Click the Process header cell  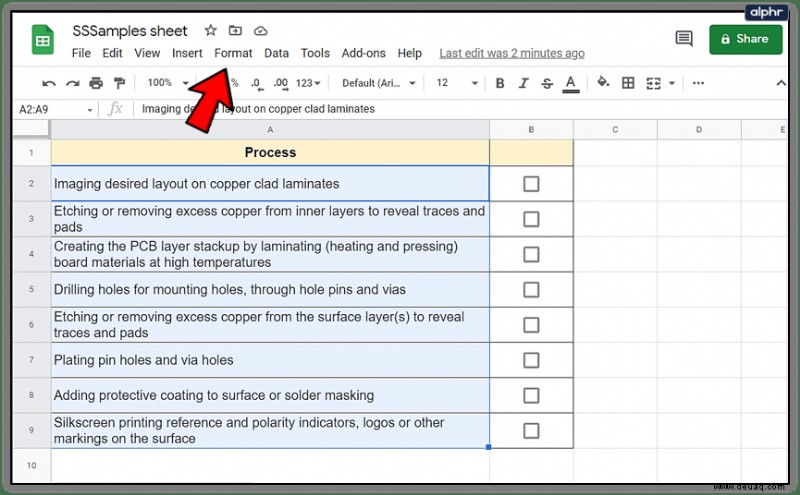point(270,153)
